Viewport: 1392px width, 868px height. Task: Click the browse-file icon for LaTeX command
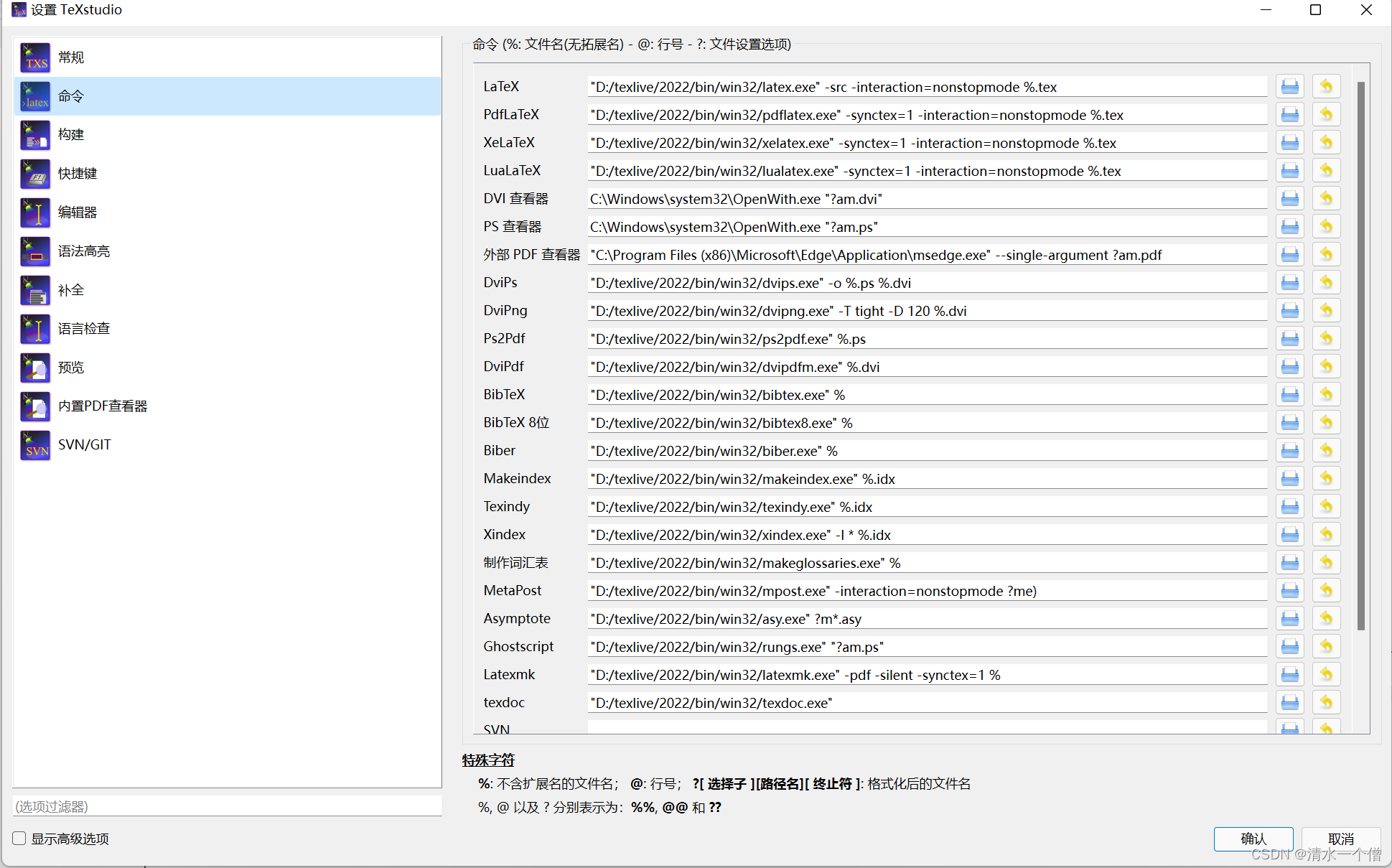click(1289, 87)
